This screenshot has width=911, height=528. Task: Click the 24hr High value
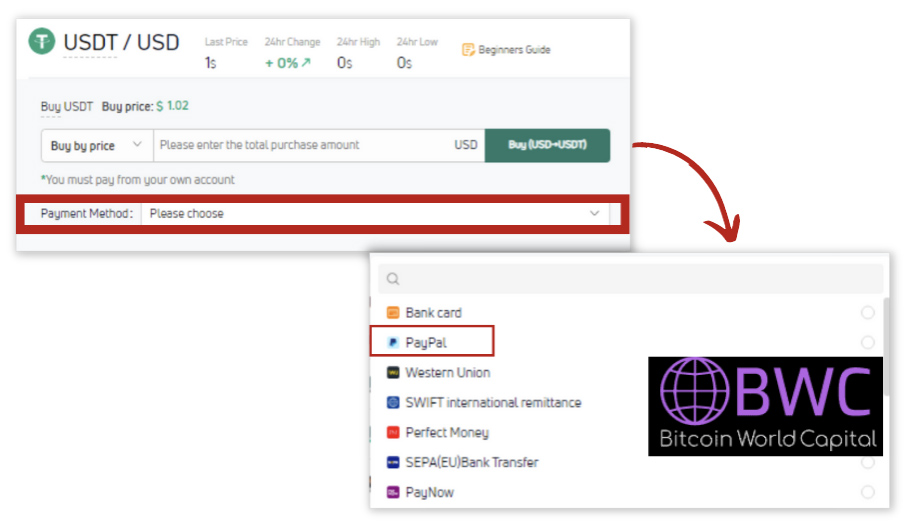[345, 63]
